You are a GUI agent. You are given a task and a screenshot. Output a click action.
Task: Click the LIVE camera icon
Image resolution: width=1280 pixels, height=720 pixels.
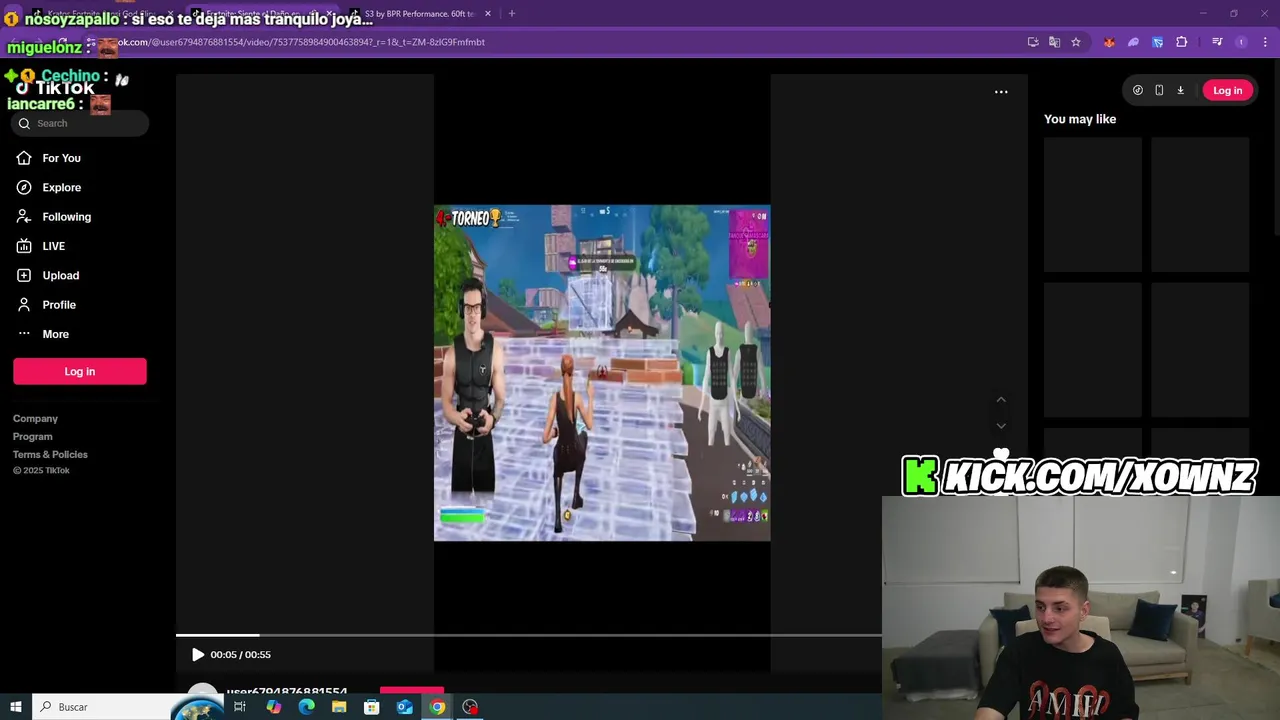pos(24,246)
